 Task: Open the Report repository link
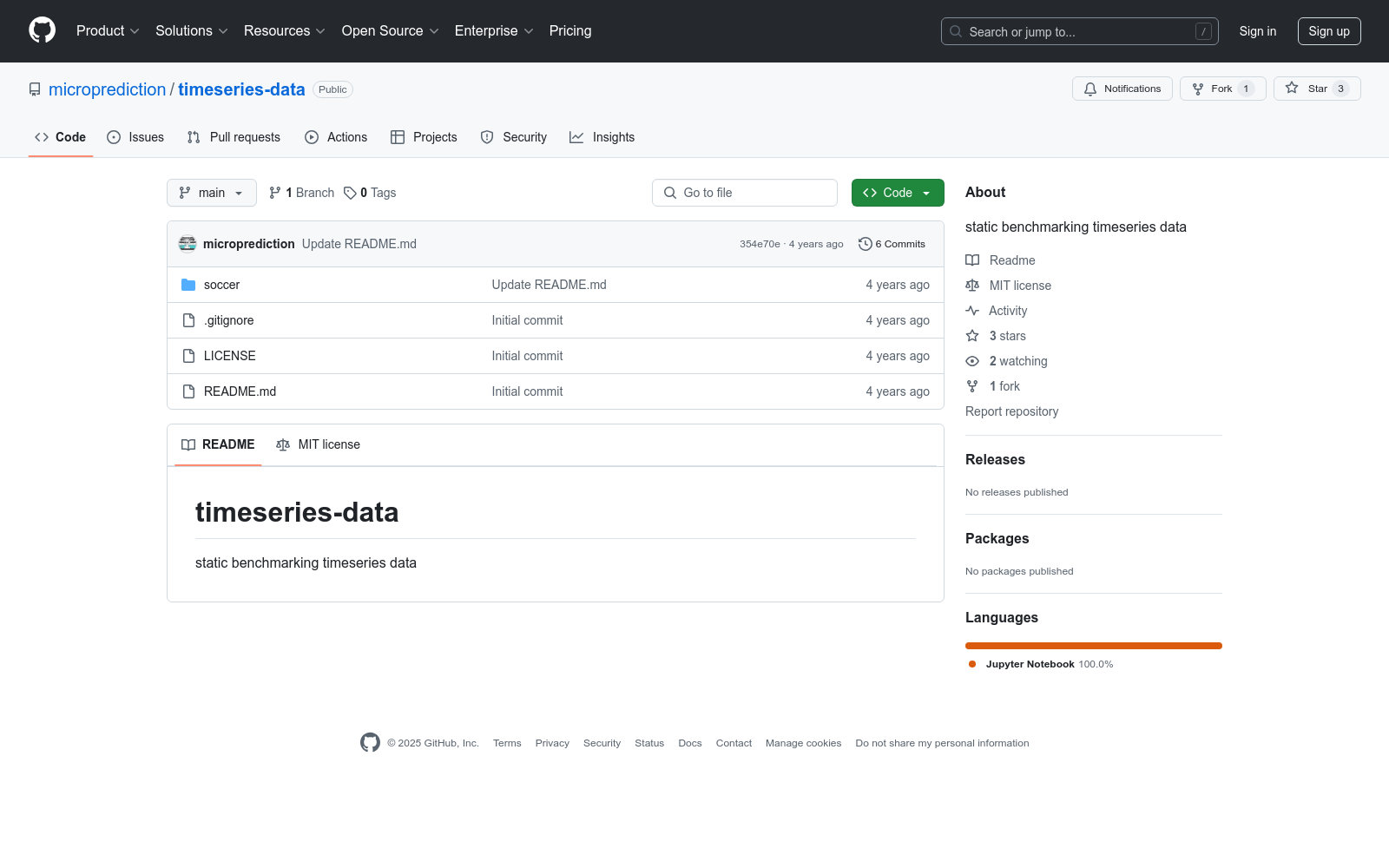coord(1011,411)
